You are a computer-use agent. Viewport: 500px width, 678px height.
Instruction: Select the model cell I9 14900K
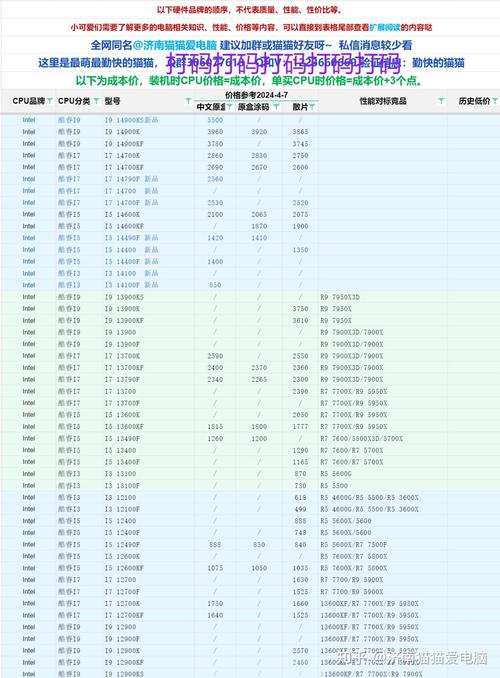coord(122,132)
